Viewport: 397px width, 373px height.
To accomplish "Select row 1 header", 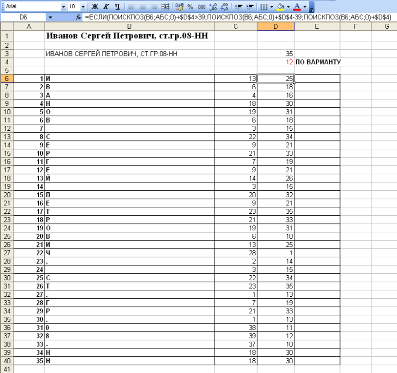I will tap(7, 36).
